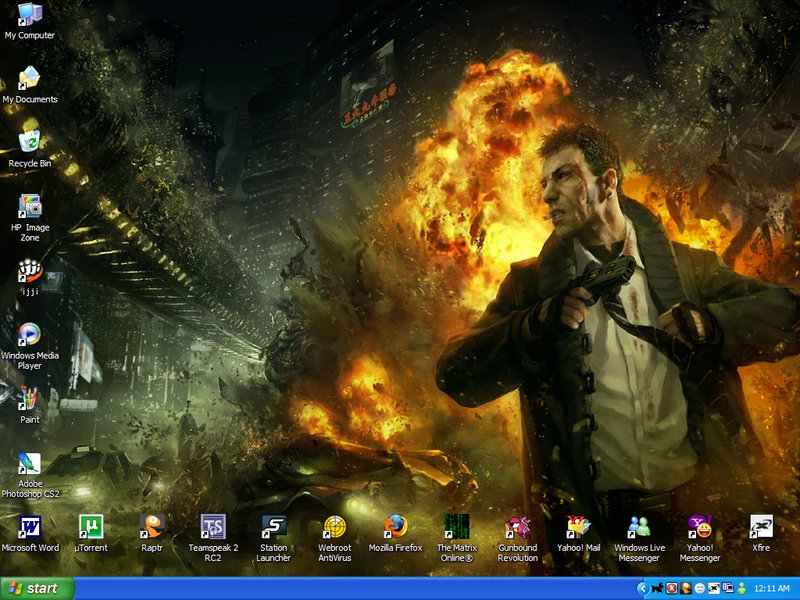The height and width of the screenshot is (600, 800).
Task: Open the Recycle Bin on the desktop
Action: pyautogui.click(x=30, y=149)
